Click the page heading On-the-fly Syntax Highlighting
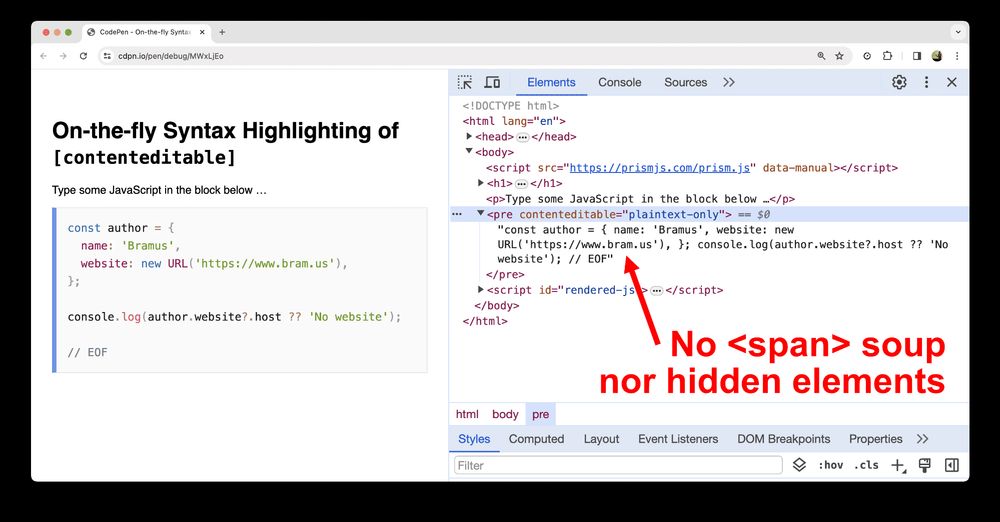 [x=225, y=142]
